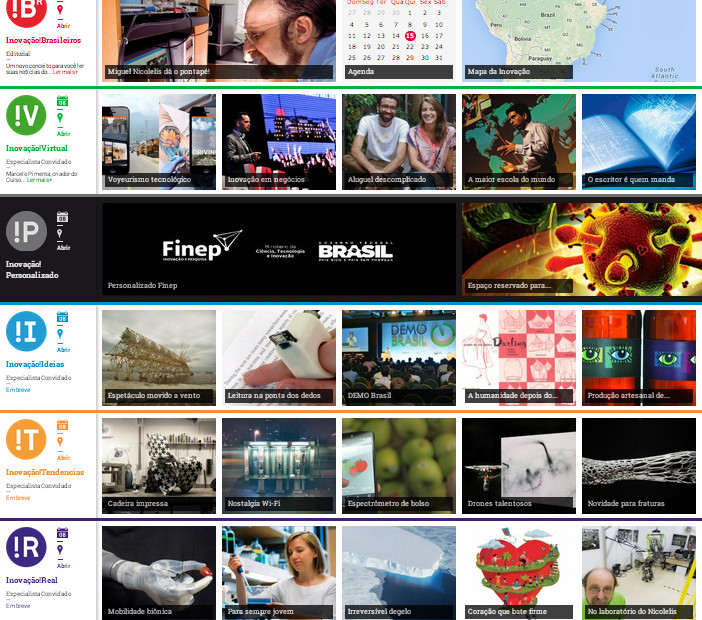Screen dimensions: 702x620
Task: Click Em breve under Inovação!Tendencias
Action: (x=18, y=498)
